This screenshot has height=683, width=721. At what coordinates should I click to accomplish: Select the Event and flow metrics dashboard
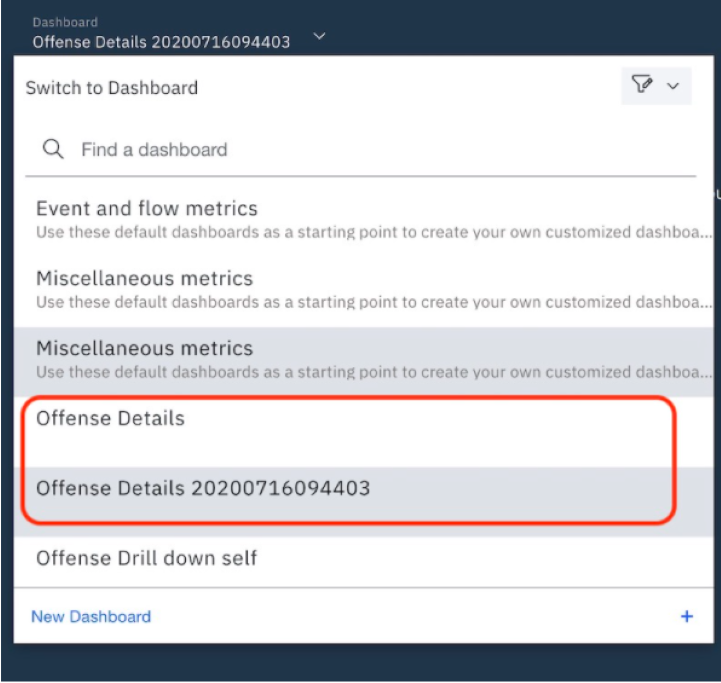[147, 209]
